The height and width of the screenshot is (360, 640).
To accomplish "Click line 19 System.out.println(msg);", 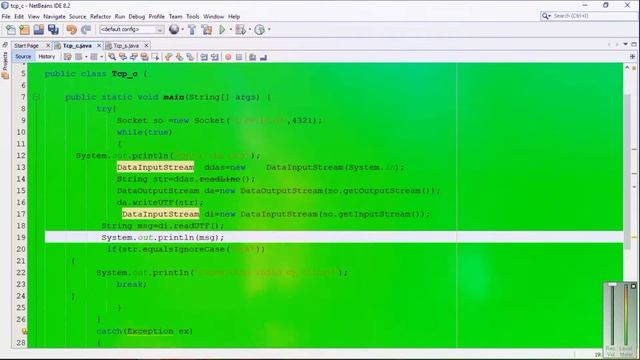I will tap(163, 237).
